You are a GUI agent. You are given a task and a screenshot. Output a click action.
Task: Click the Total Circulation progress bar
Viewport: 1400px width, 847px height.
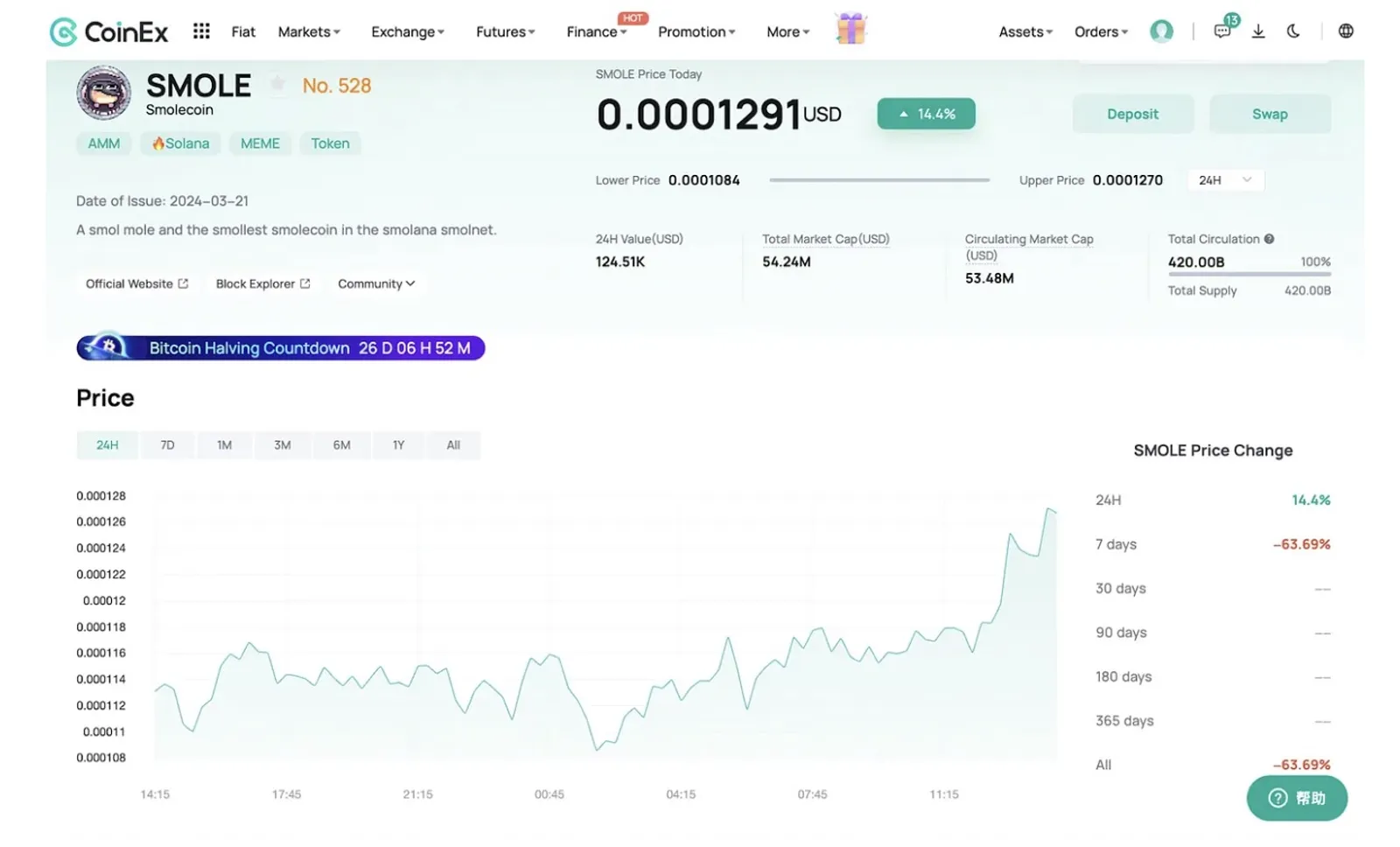[x=1249, y=274]
